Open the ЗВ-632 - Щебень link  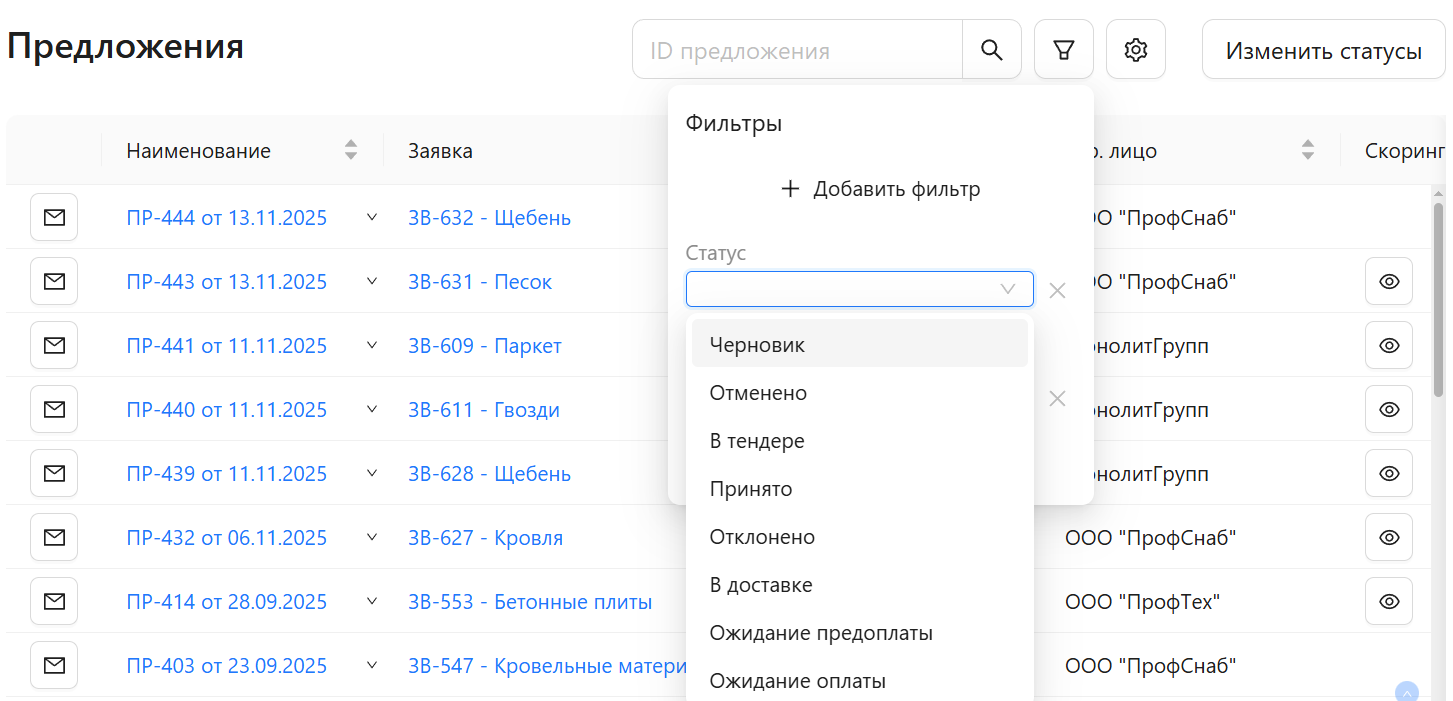pyautogui.click(x=489, y=217)
